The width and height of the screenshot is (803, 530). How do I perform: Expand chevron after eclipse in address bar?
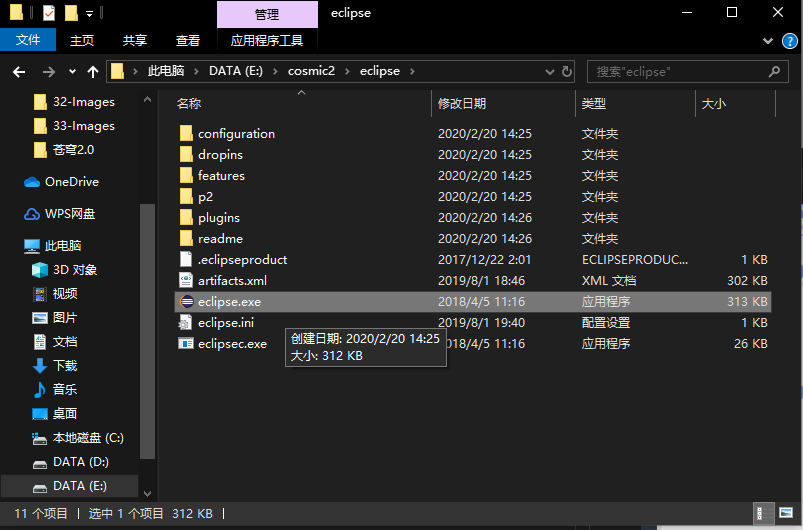(412, 71)
